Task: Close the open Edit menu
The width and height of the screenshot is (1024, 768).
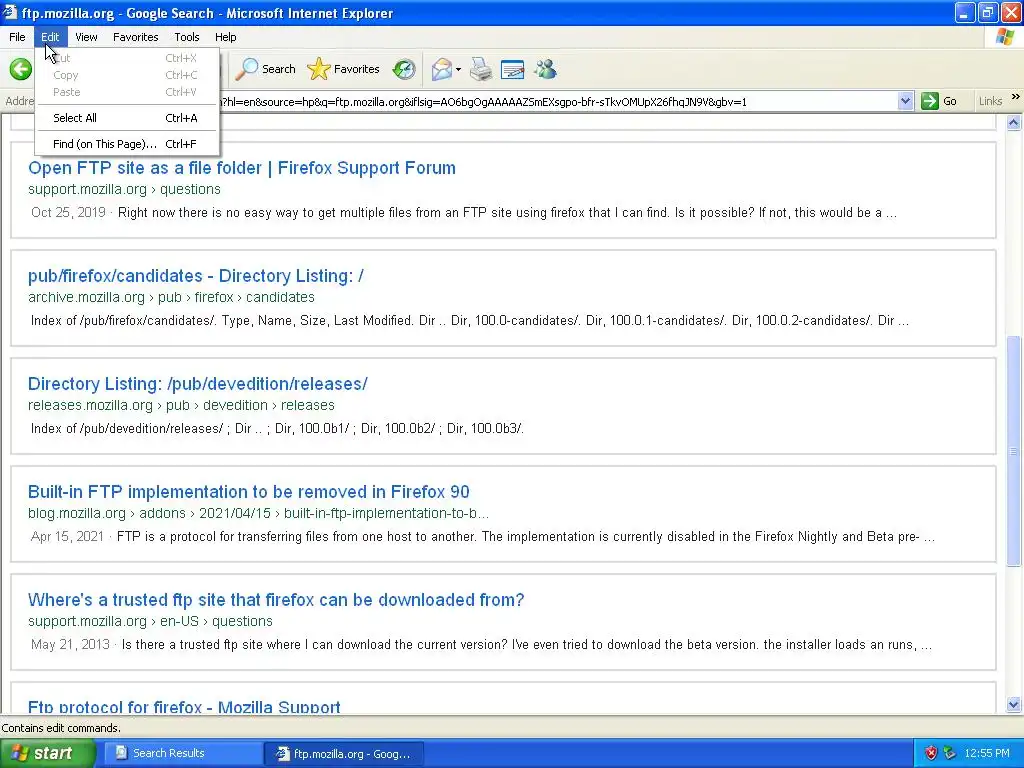Action: click(x=50, y=37)
